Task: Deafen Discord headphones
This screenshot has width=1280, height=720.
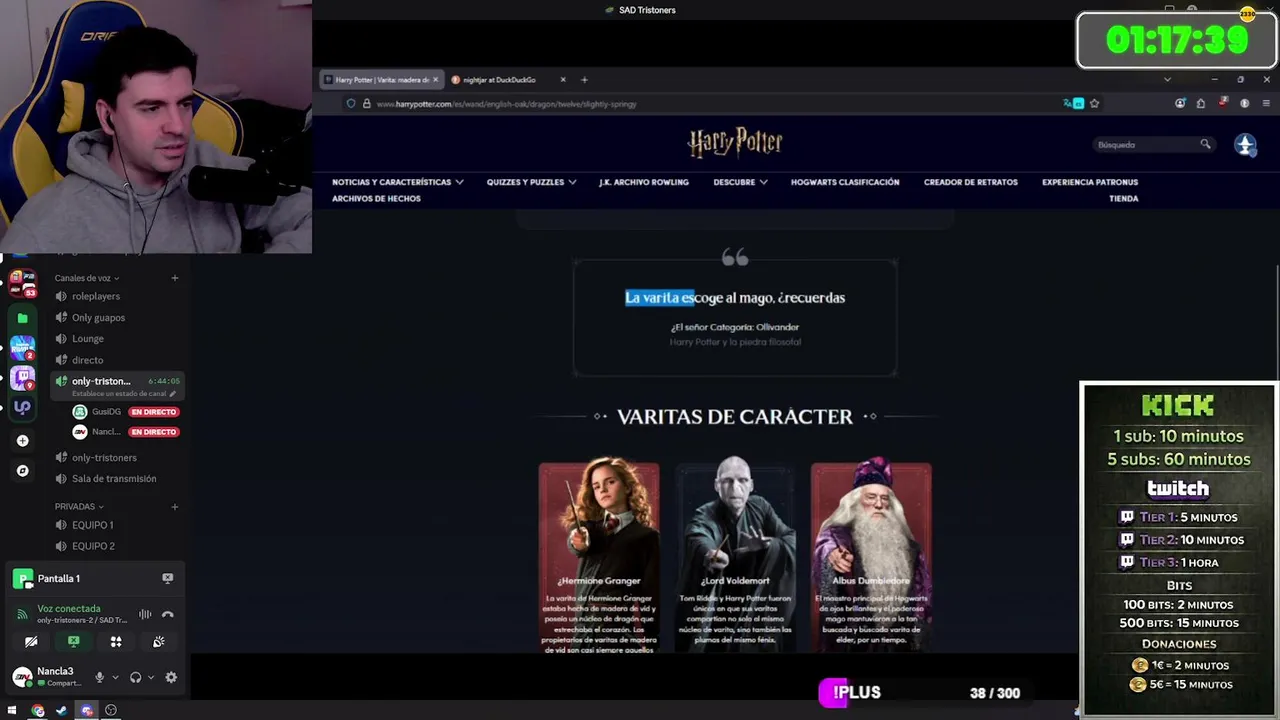Action: [x=136, y=677]
